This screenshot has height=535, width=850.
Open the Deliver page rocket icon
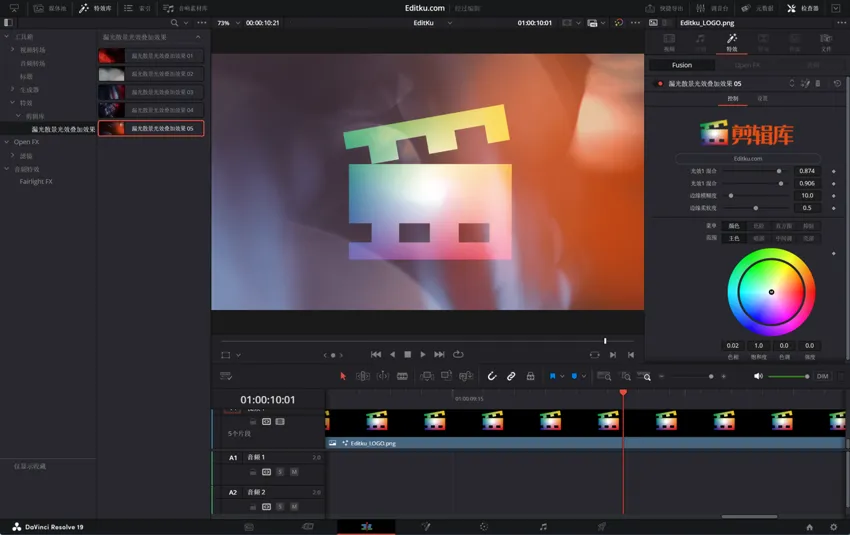point(602,526)
